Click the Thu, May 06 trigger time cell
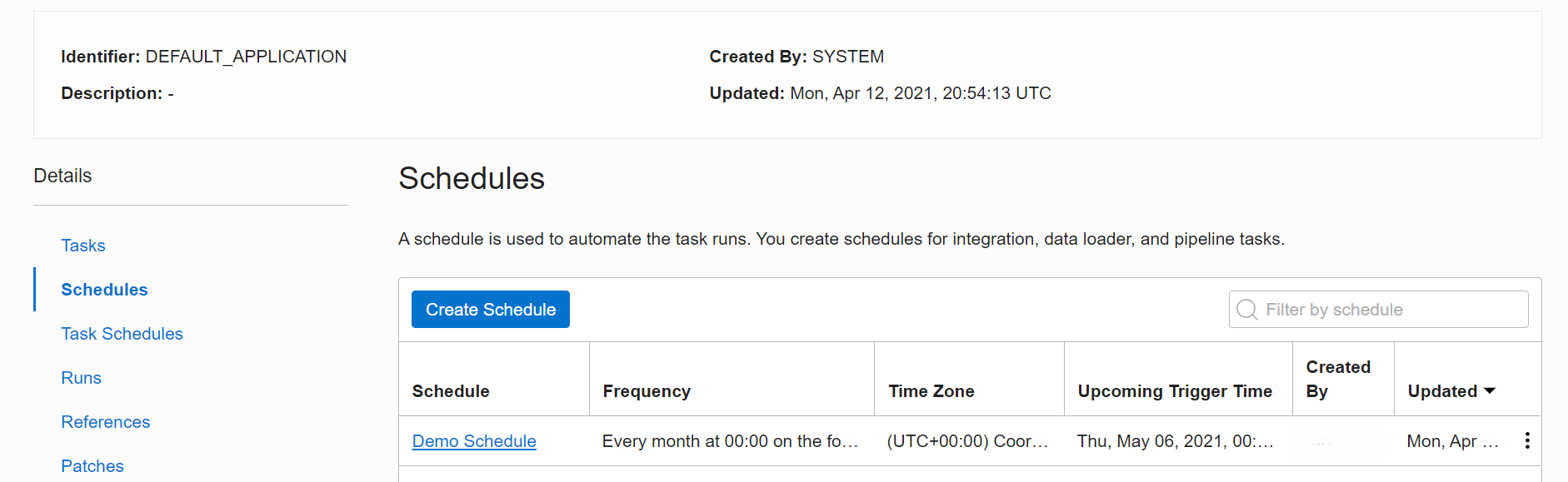Viewport: 1568px width, 482px height. (1175, 441)
